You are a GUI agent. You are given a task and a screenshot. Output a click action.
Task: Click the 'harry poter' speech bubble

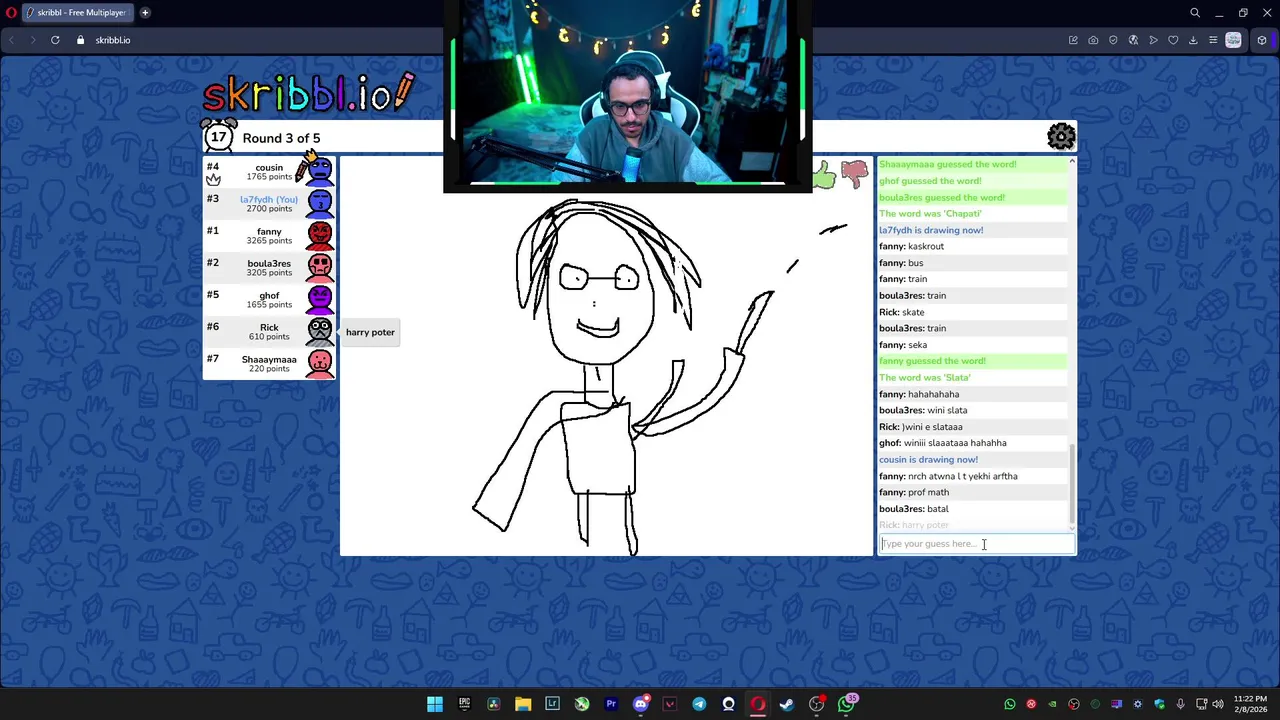pyautogui.click(x=370, y=332)
